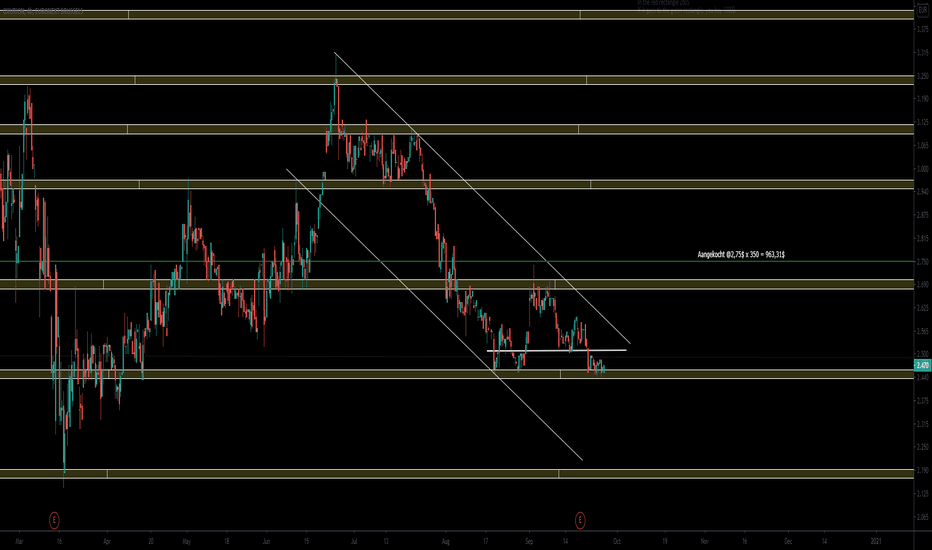Screen dimensions: 932x550
Task: Click the 2.190 price axis label
Action: 922,470
